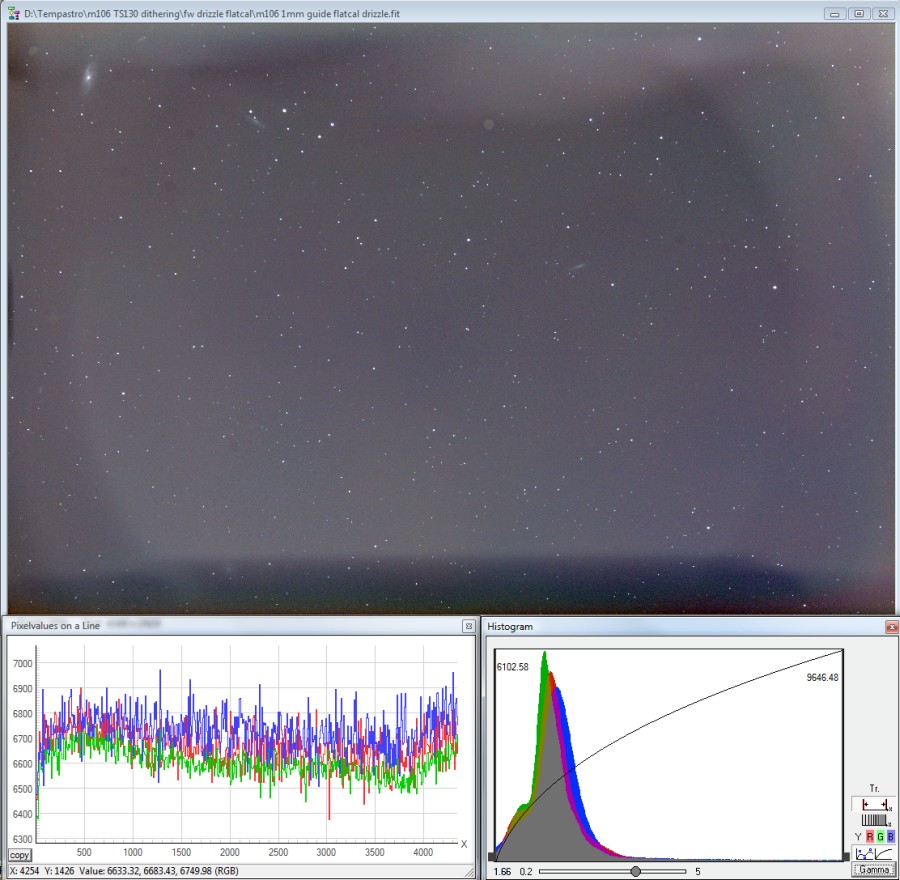Toggle the Y luminance channel in histogram
The height and width of the screenshot is (880, 900).
point(857,837)
